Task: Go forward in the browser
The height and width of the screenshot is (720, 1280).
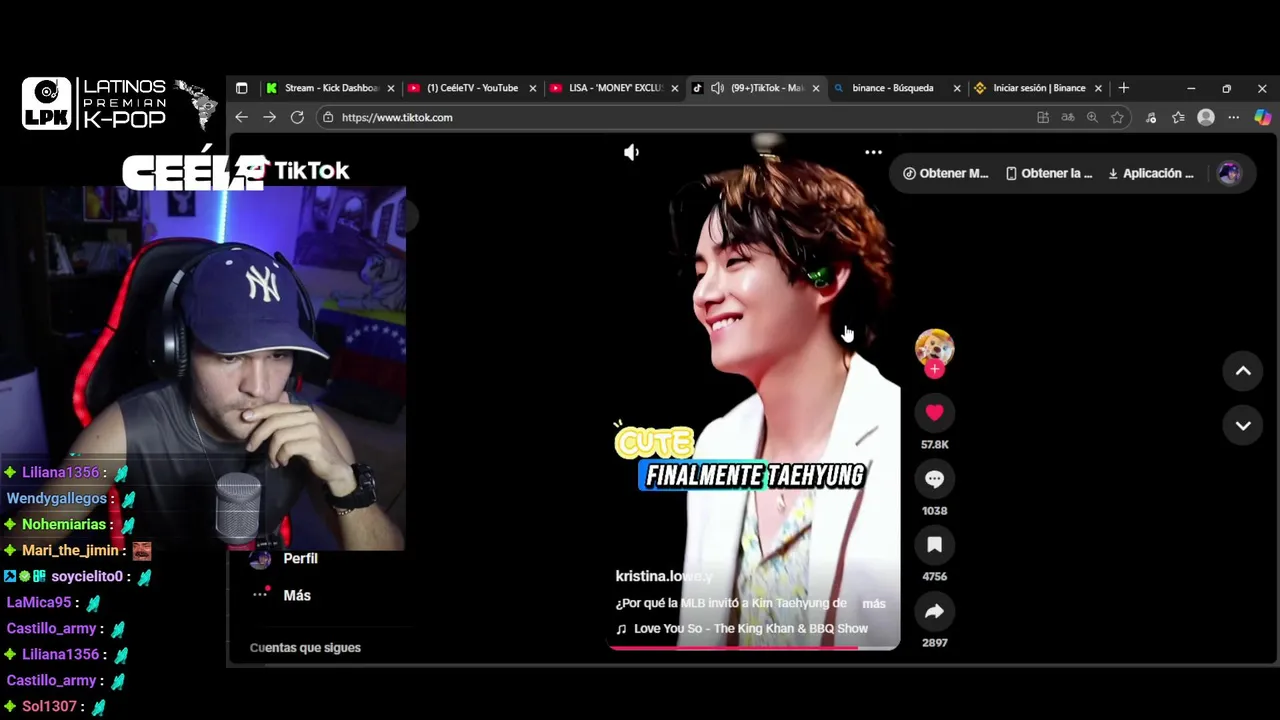Action: pos(269,117)
